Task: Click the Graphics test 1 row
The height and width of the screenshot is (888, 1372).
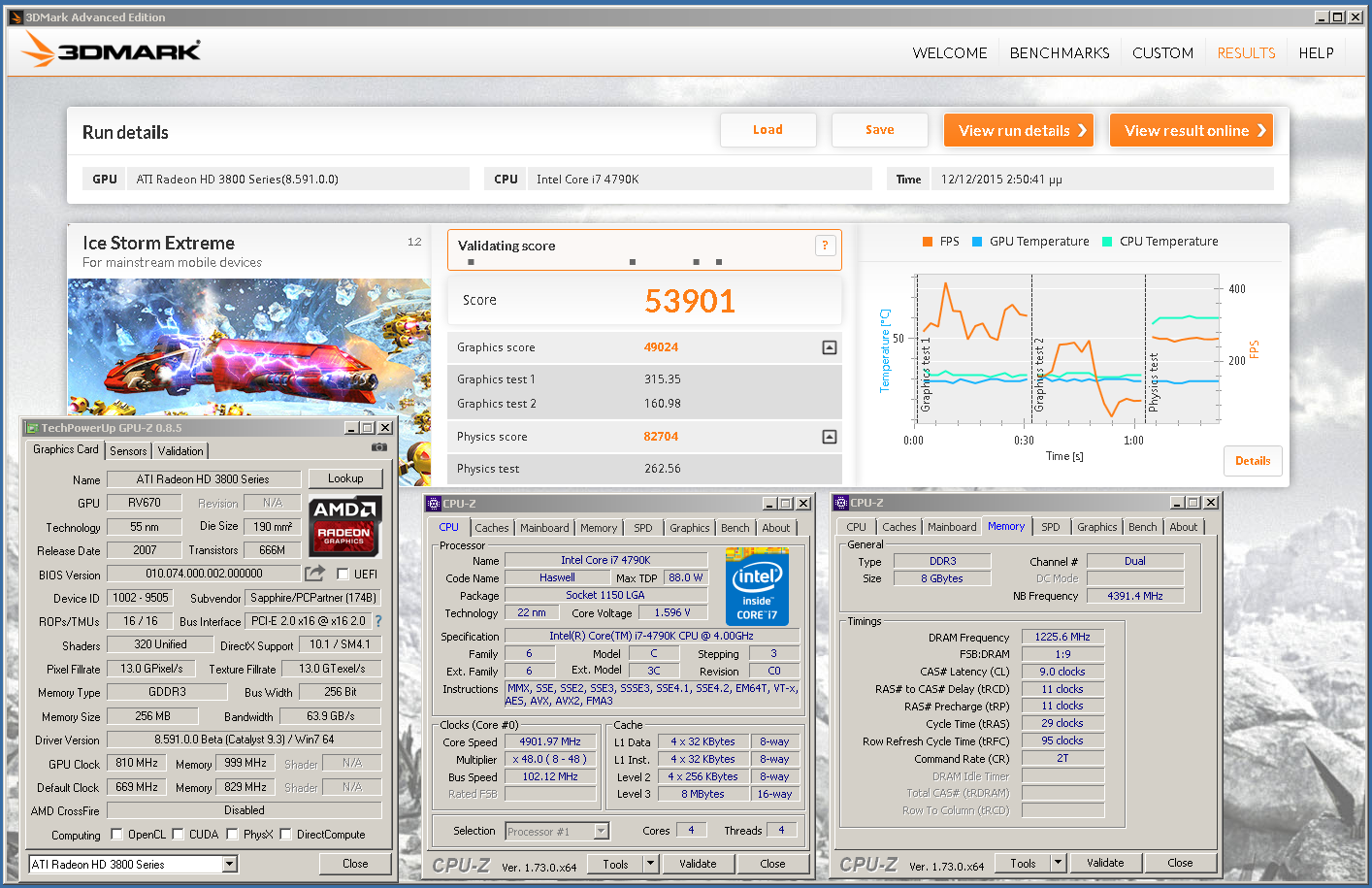Action: [x=644, y=379]
